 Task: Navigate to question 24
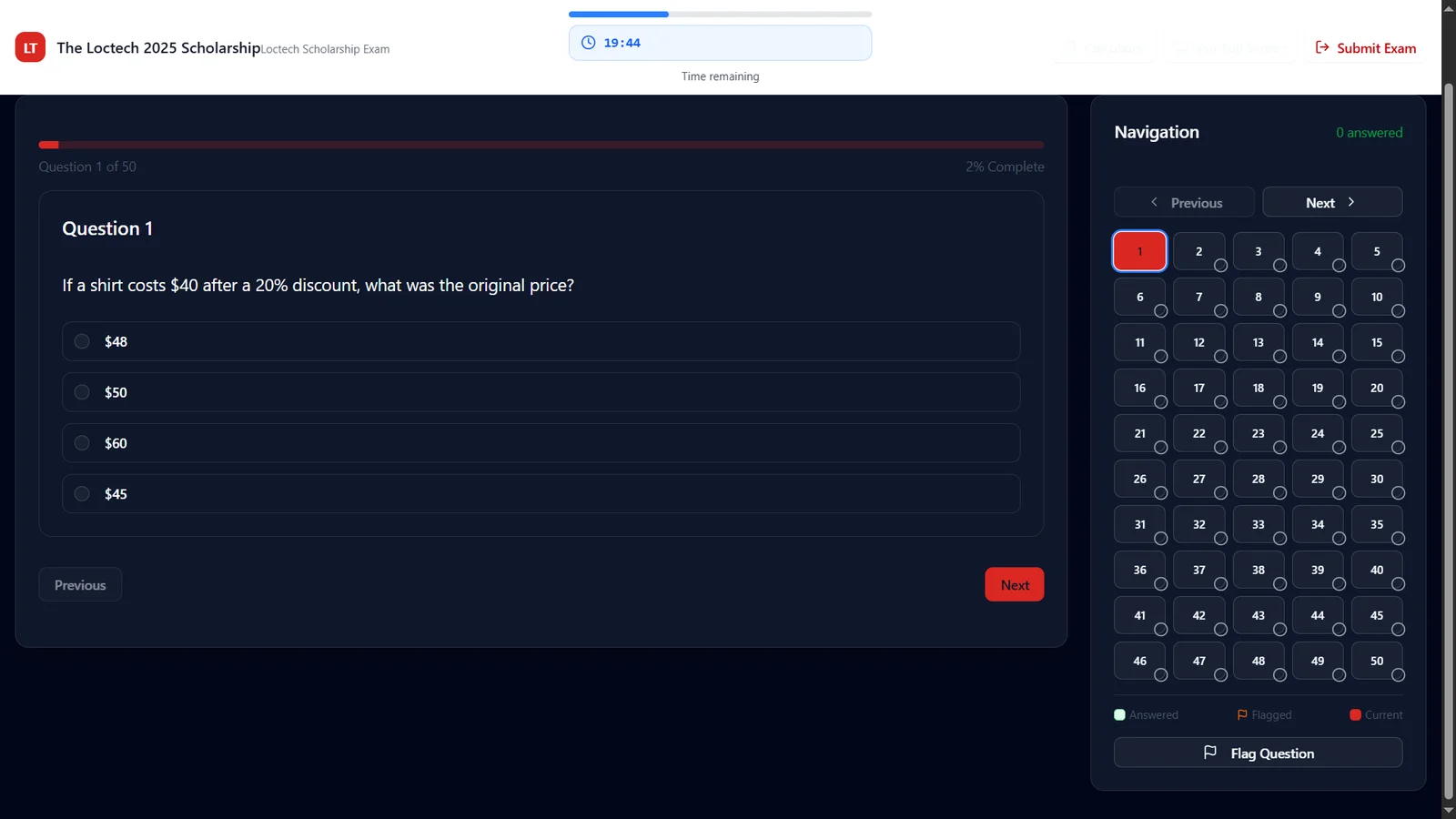coord(1318,433)
